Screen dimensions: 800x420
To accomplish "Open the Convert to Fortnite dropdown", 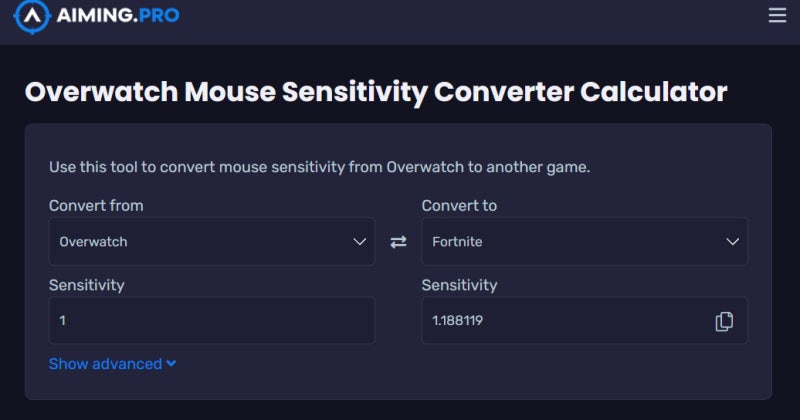I will point(584,242).
